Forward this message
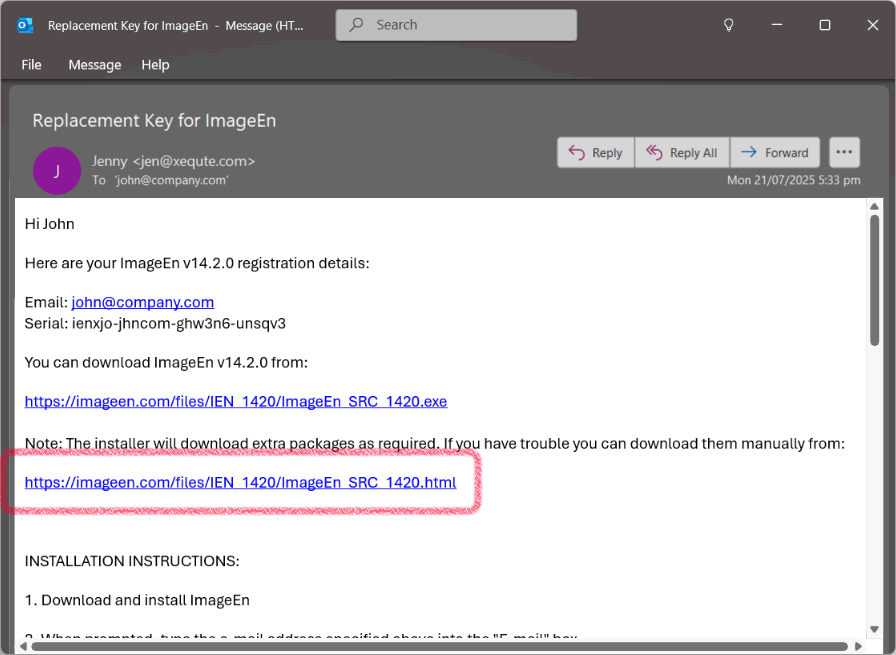Screen dimensions: 896x655 click(x=775, y=153)
